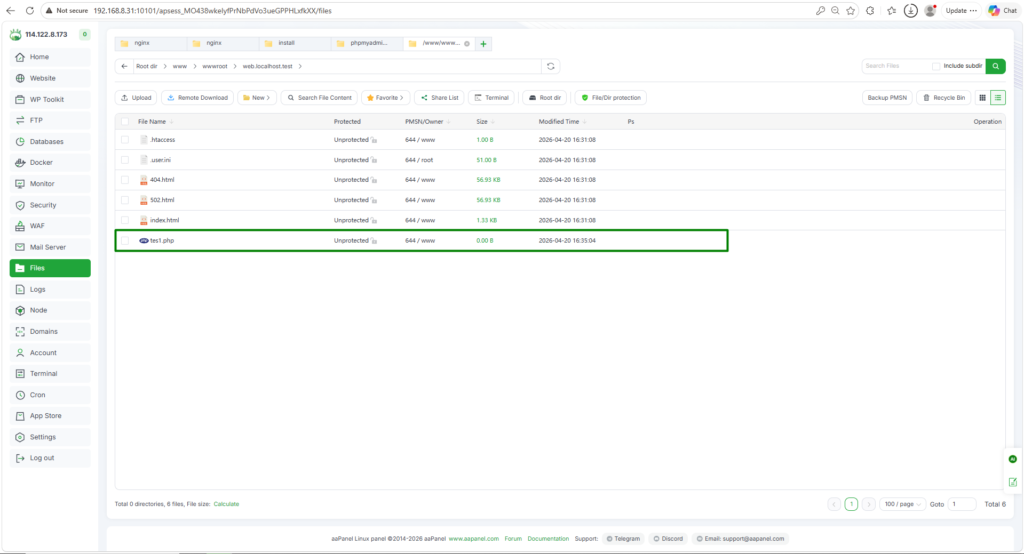Open Databases in the left sidebar
Screen dimensions: 1024x554
pos(46,141)
